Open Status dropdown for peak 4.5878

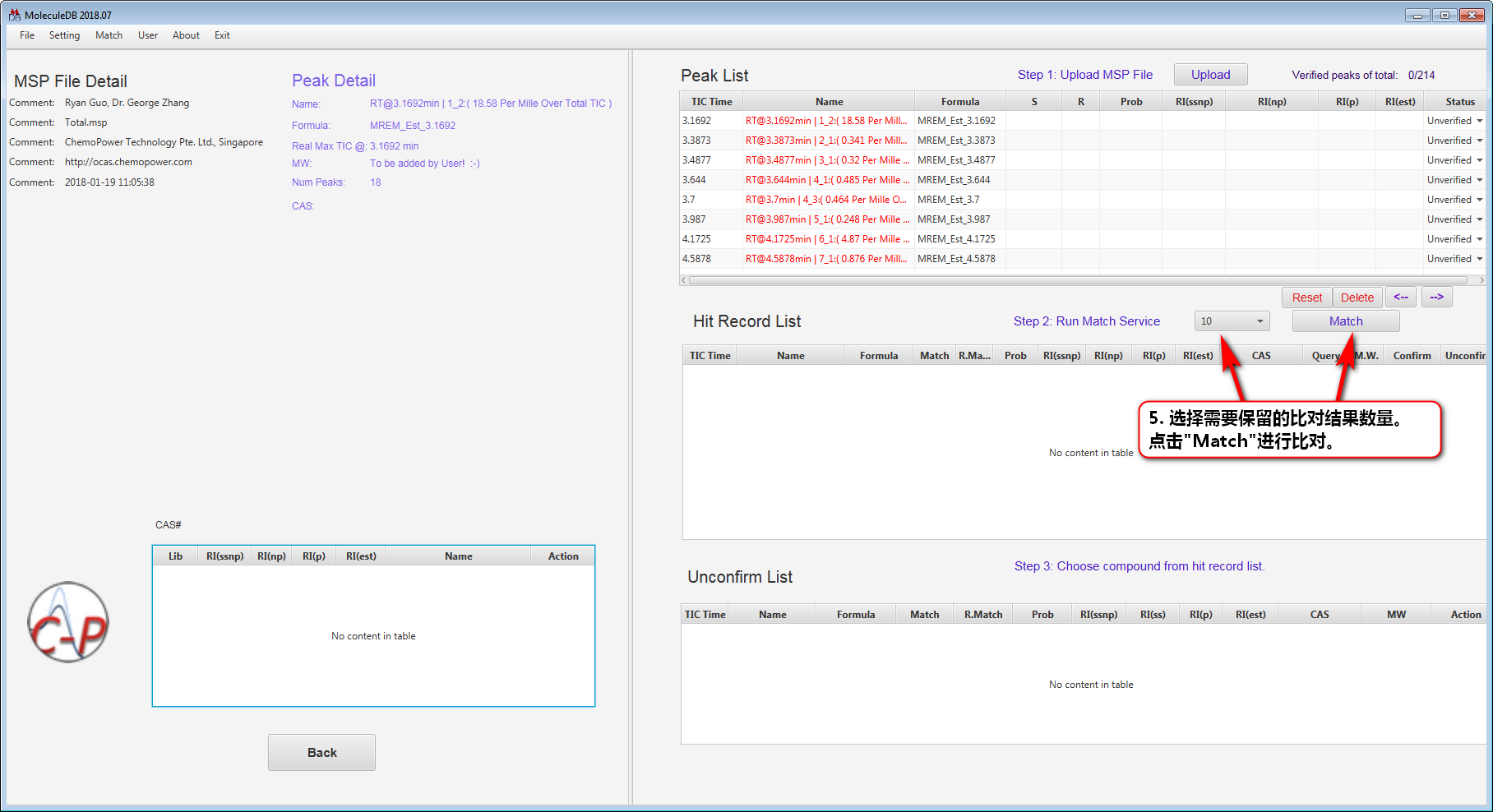point(1479,259)
